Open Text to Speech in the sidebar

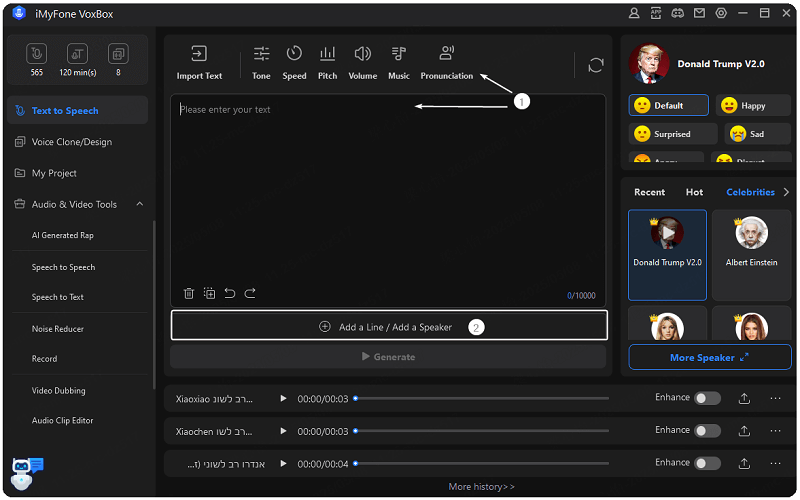78,111
